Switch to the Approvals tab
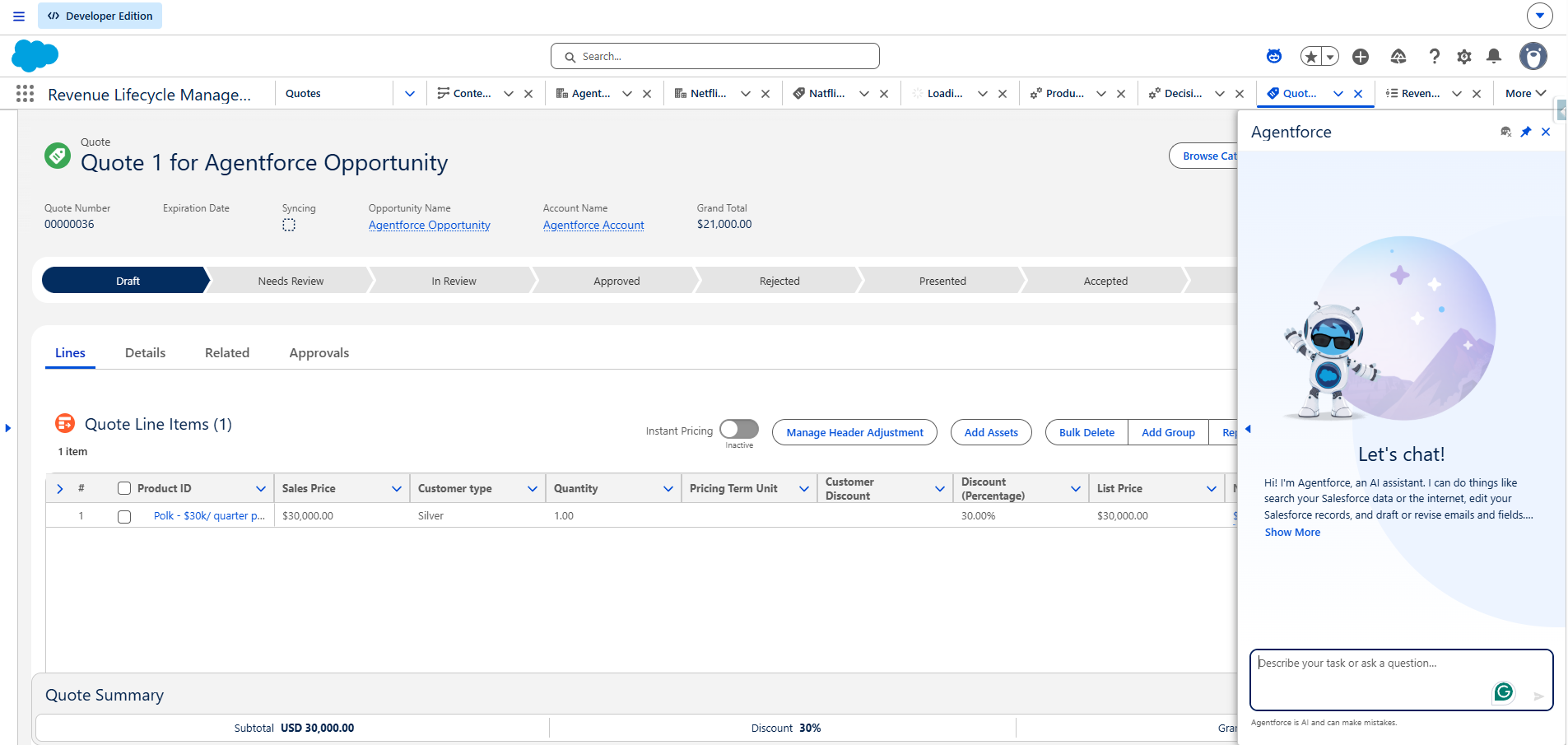This screenshot has width=1568, height=745. pyautogui.click(x=319, y=352)
